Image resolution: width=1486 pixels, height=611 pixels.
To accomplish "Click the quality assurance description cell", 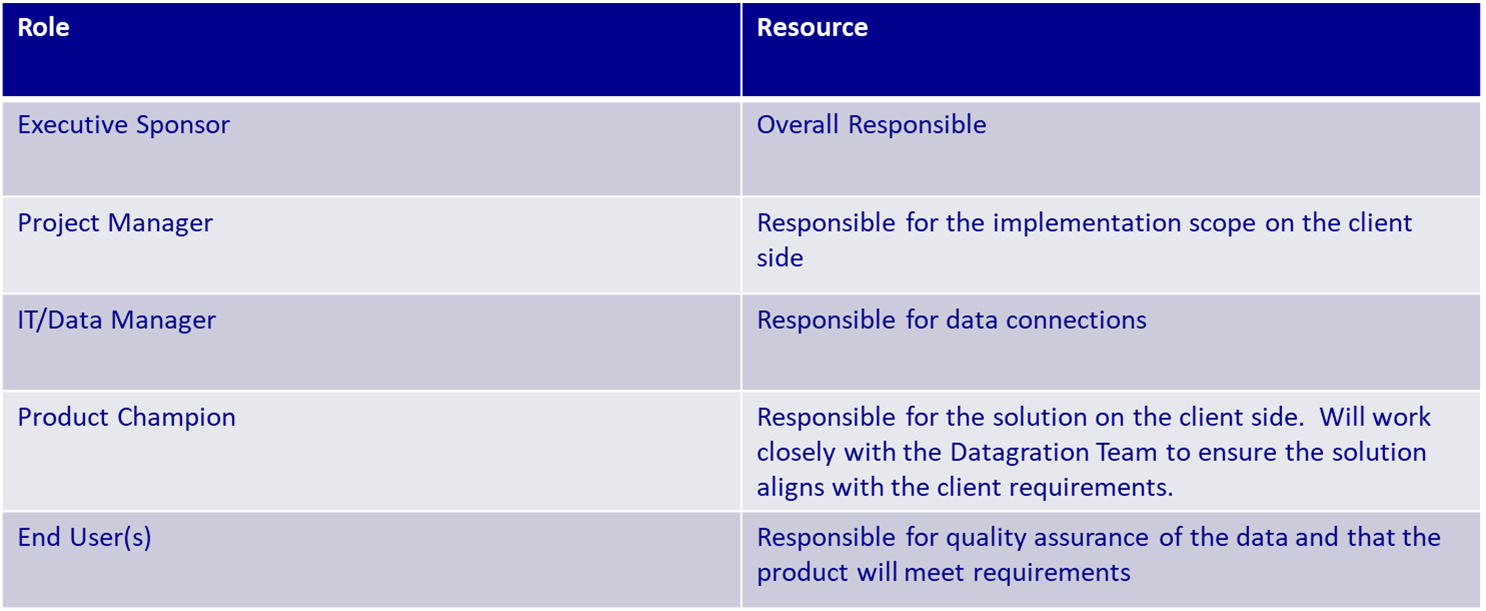I will coord(1111,559).
